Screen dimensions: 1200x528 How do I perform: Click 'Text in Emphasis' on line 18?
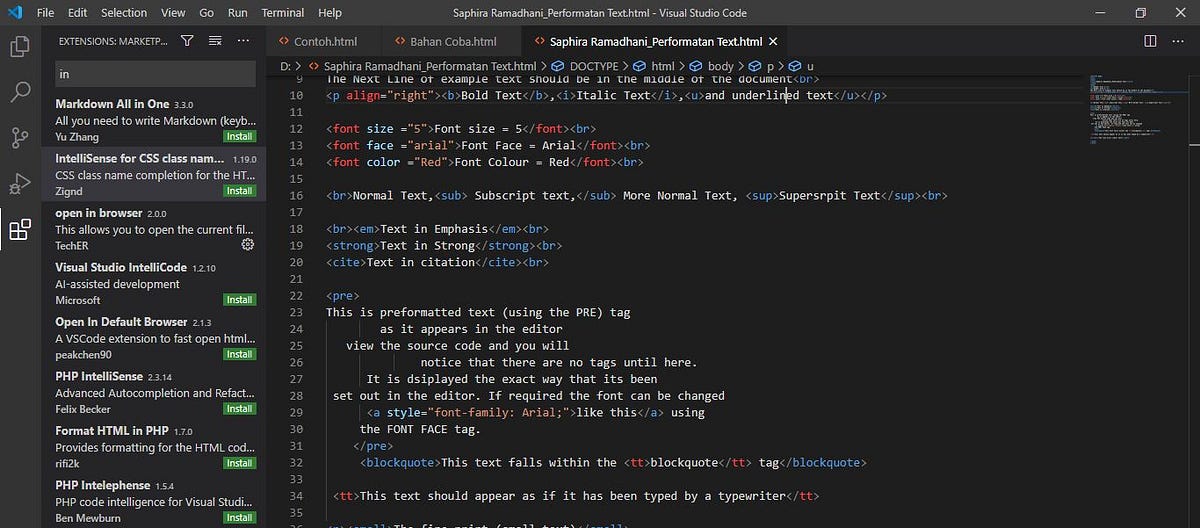tap(434, 229)
